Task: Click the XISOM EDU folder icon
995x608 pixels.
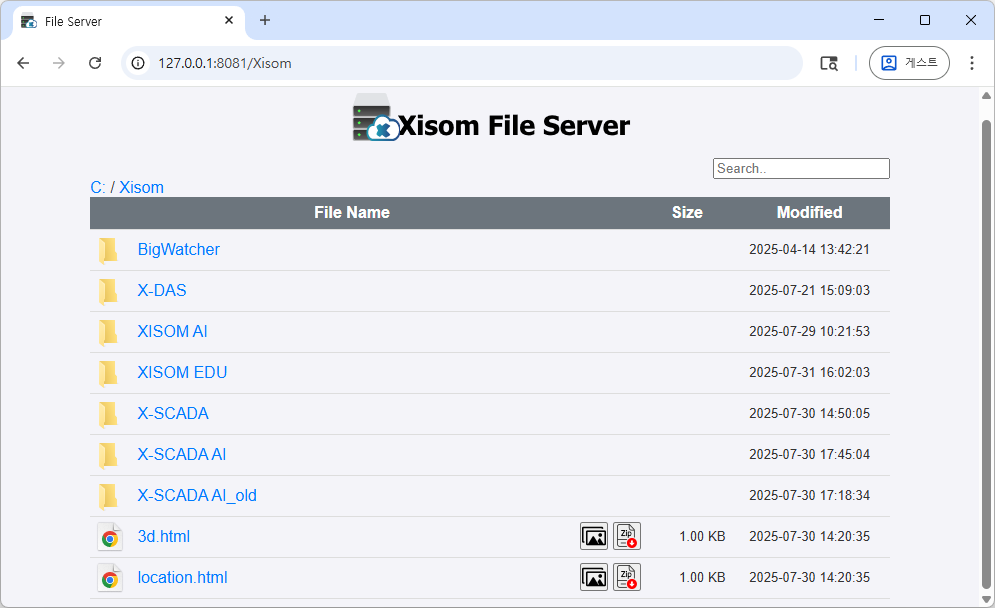Action: pos(109,373)
